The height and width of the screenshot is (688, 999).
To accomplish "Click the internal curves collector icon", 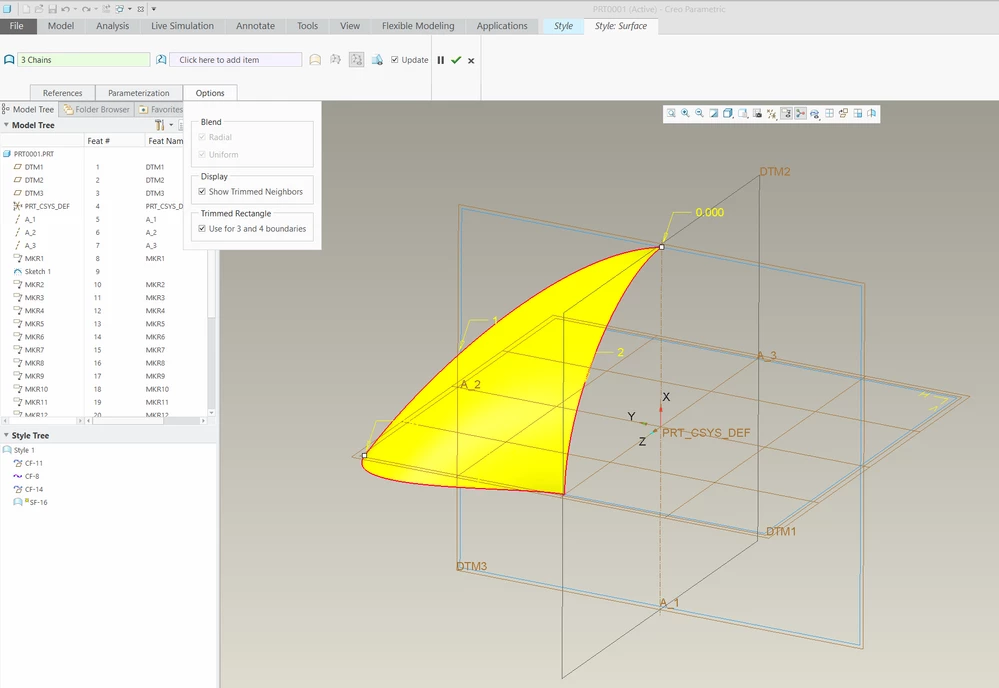I will [161, 60].
